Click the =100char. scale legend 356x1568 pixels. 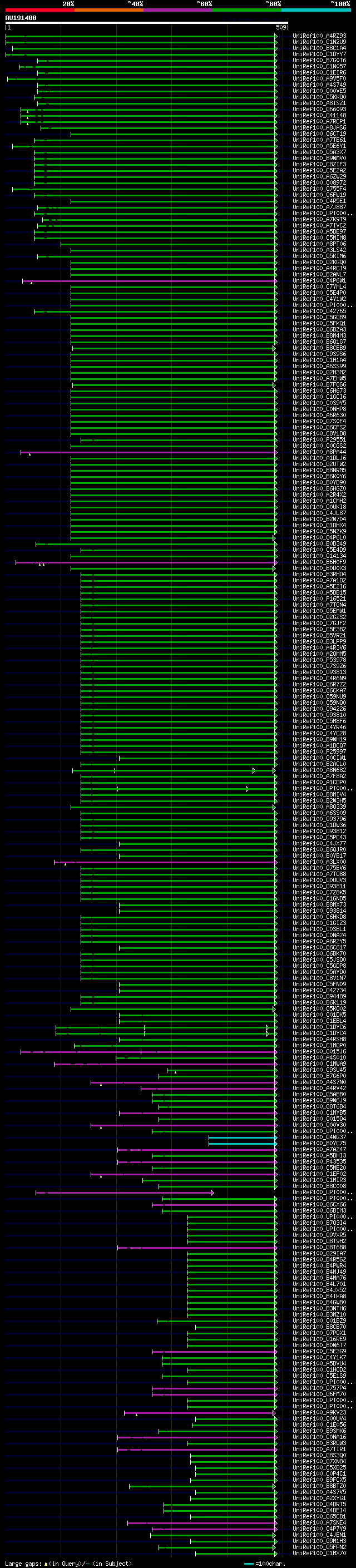pos(264,1564)
